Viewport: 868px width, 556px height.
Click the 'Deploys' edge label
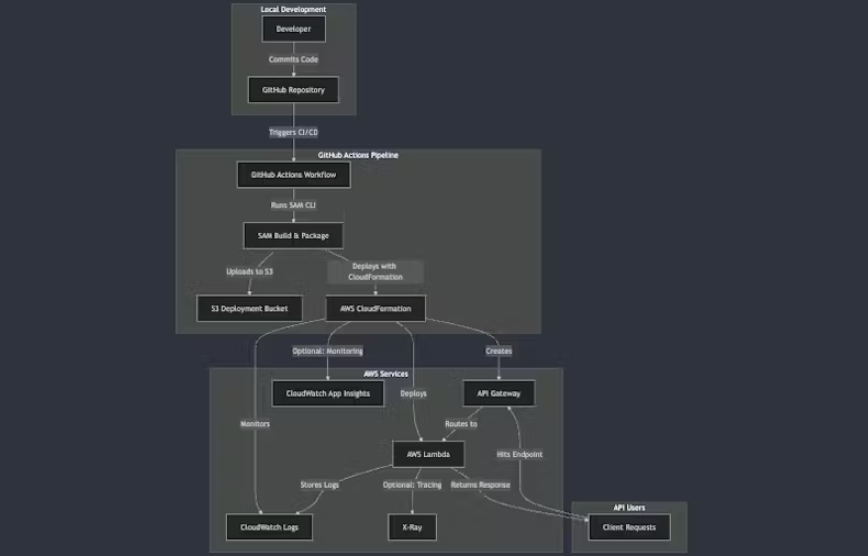[x=414, y=393]
